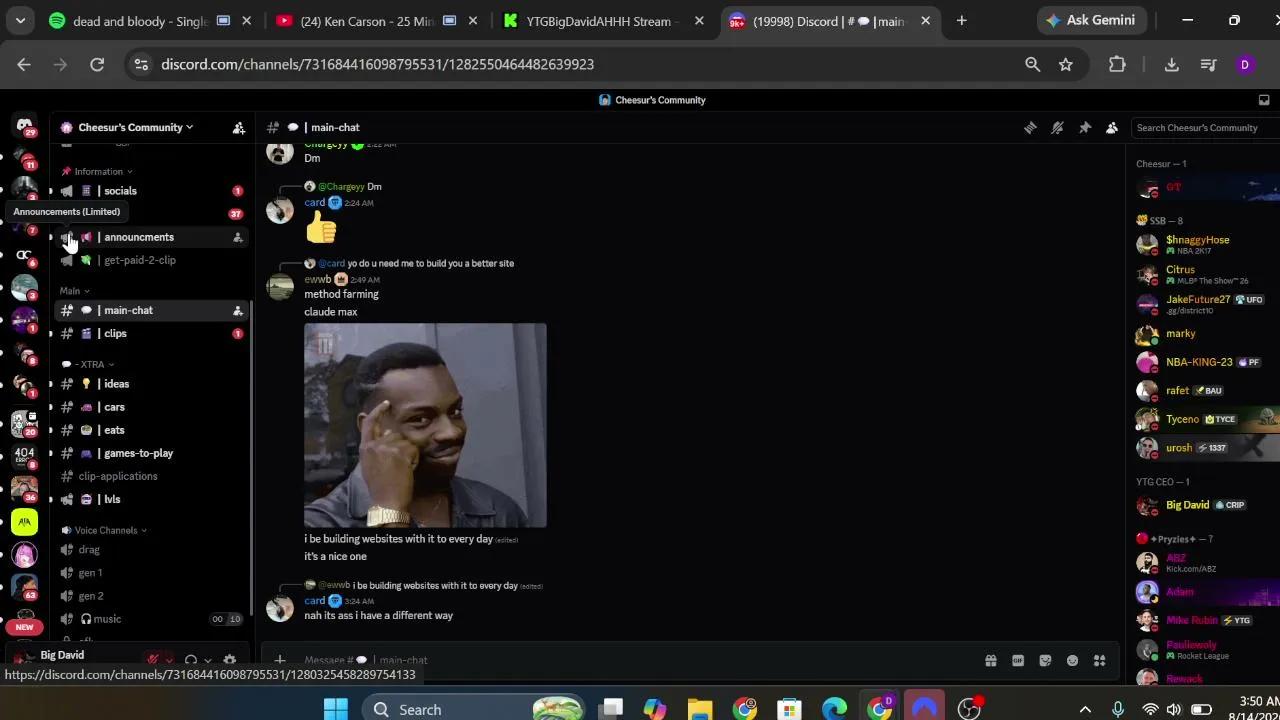This screenshot has height=720, width=1280.
Task: Collapse the XTRA category
Action: point(88,364)
